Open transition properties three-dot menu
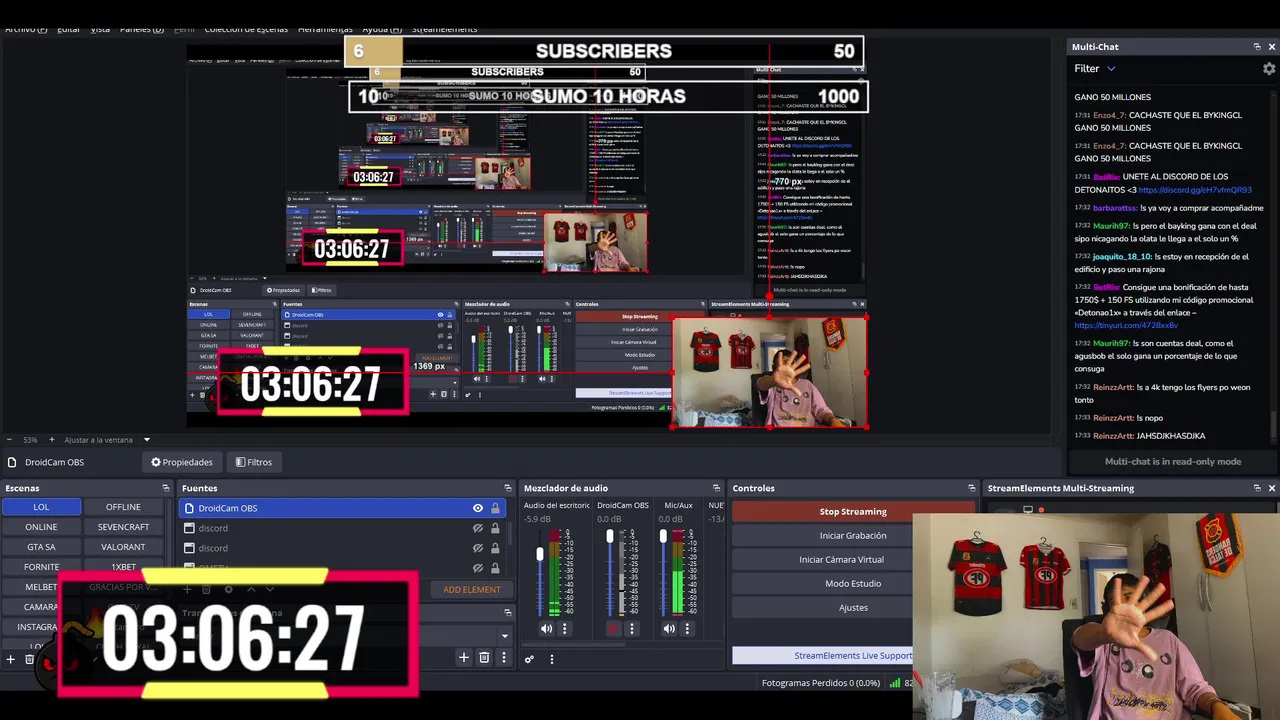Viewport: 1280px width, 720px height. click(504, 657)
